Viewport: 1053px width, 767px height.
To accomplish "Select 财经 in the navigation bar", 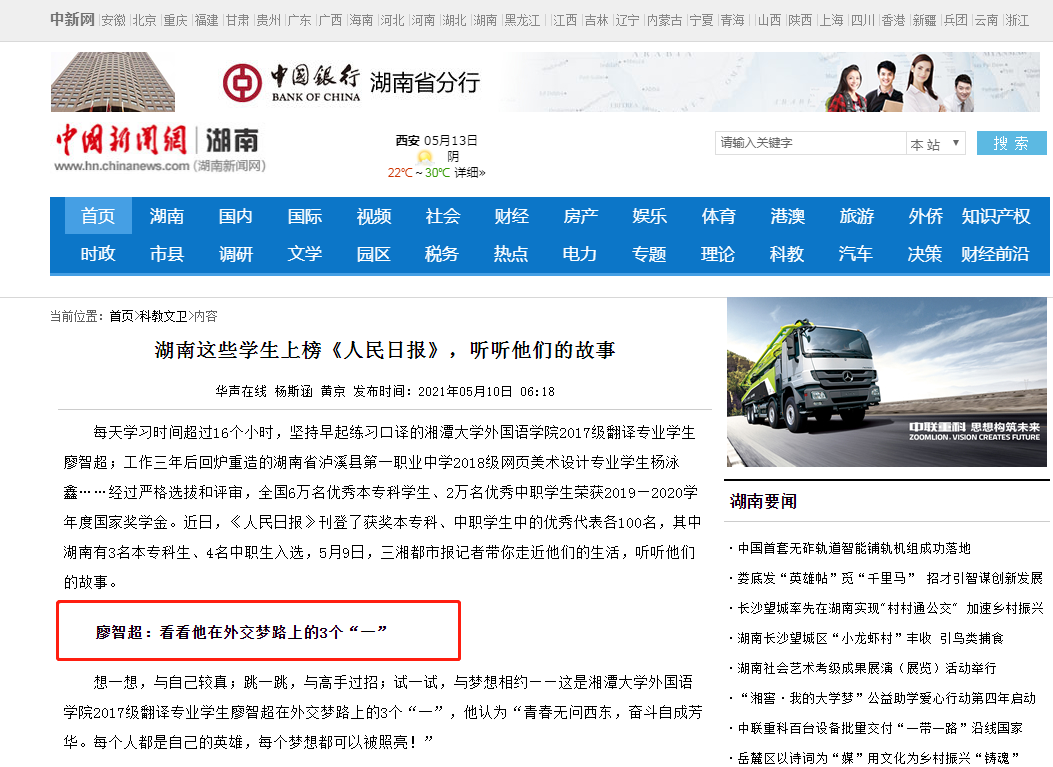I will coord(511,216).
